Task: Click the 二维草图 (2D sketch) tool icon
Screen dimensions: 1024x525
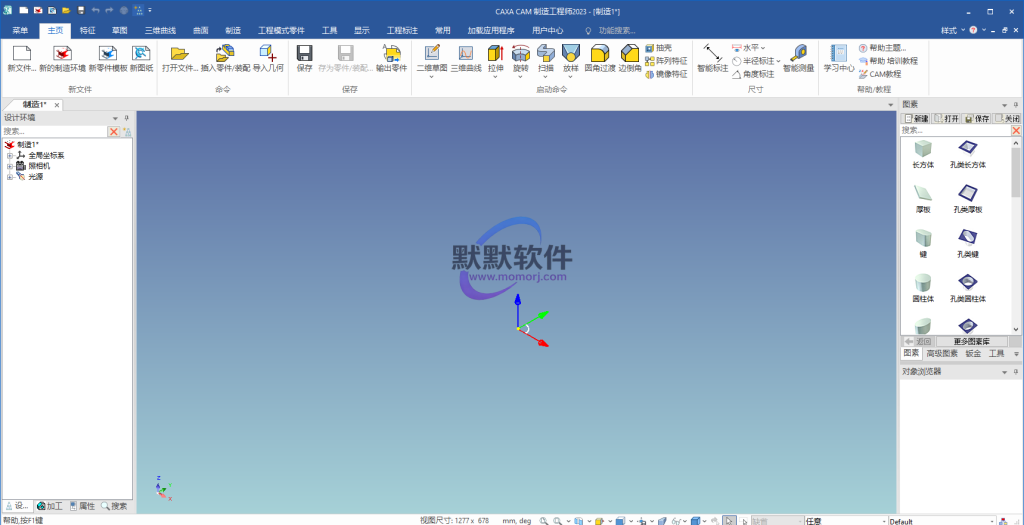Action: click(x=432, y=54)
